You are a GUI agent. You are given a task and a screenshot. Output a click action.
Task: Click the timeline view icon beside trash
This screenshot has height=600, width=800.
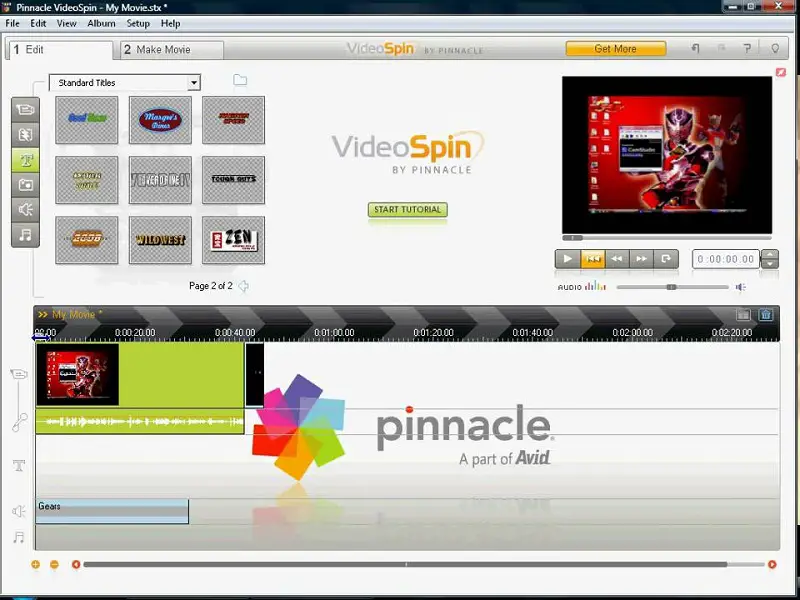click(x=743, y=315)
